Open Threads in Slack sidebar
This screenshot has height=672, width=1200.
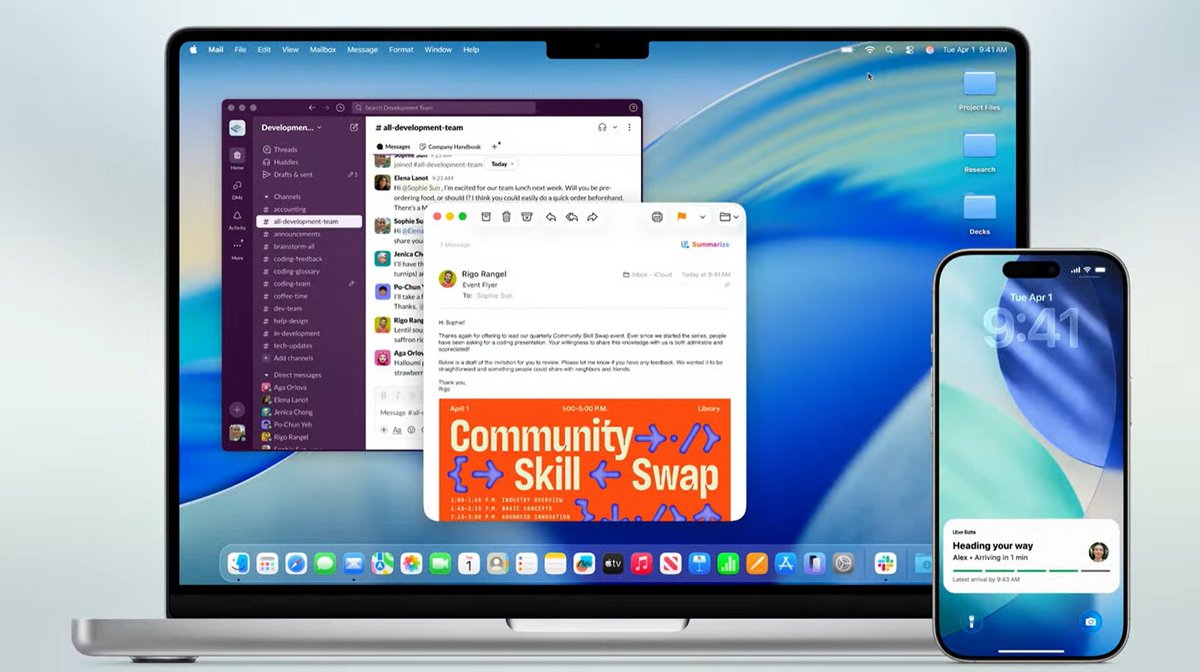[280, 149]
